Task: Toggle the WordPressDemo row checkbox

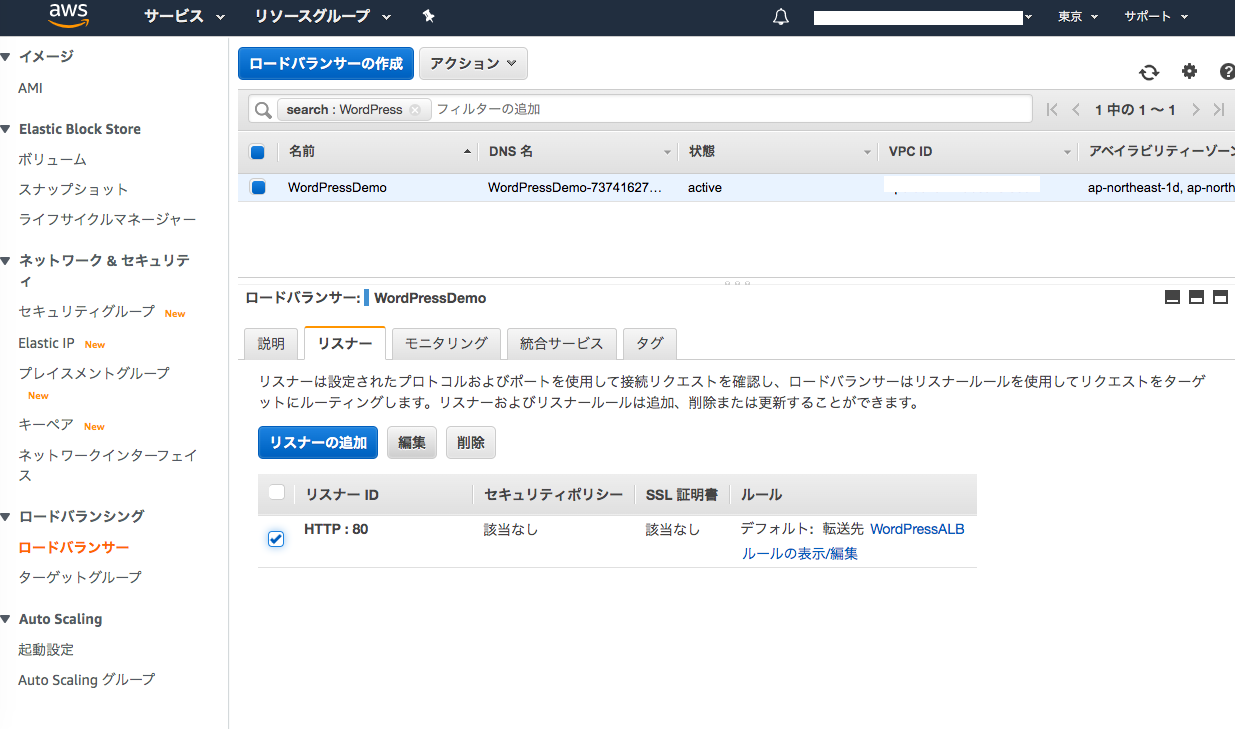Action: pyautogui.click(x=258, y=187)
